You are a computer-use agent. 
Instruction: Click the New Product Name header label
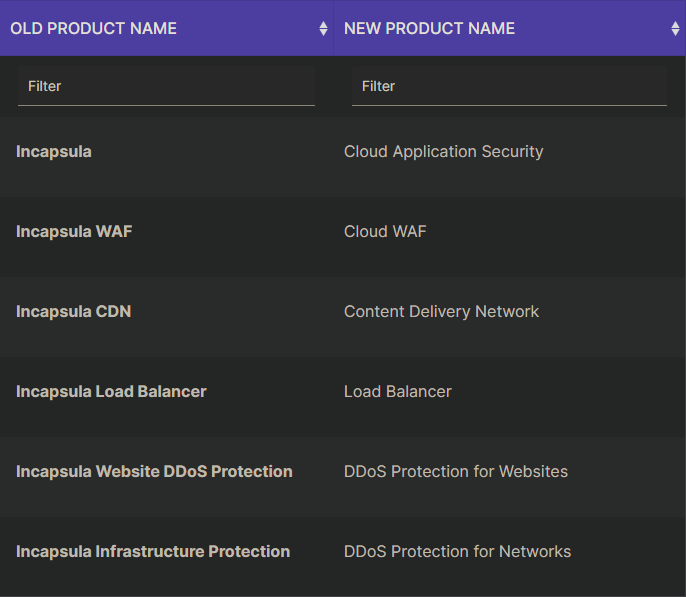pyautogui.click(x=429, y=29)
